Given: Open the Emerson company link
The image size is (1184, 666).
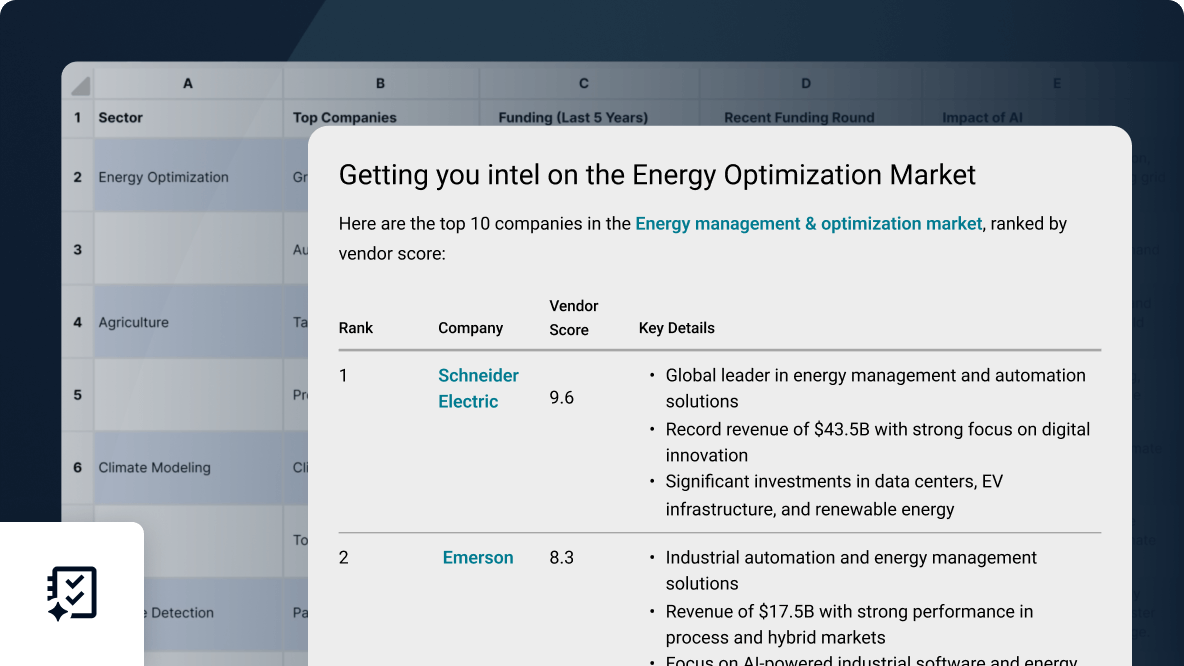Looking at the screenshot, I should coord(478,558).
